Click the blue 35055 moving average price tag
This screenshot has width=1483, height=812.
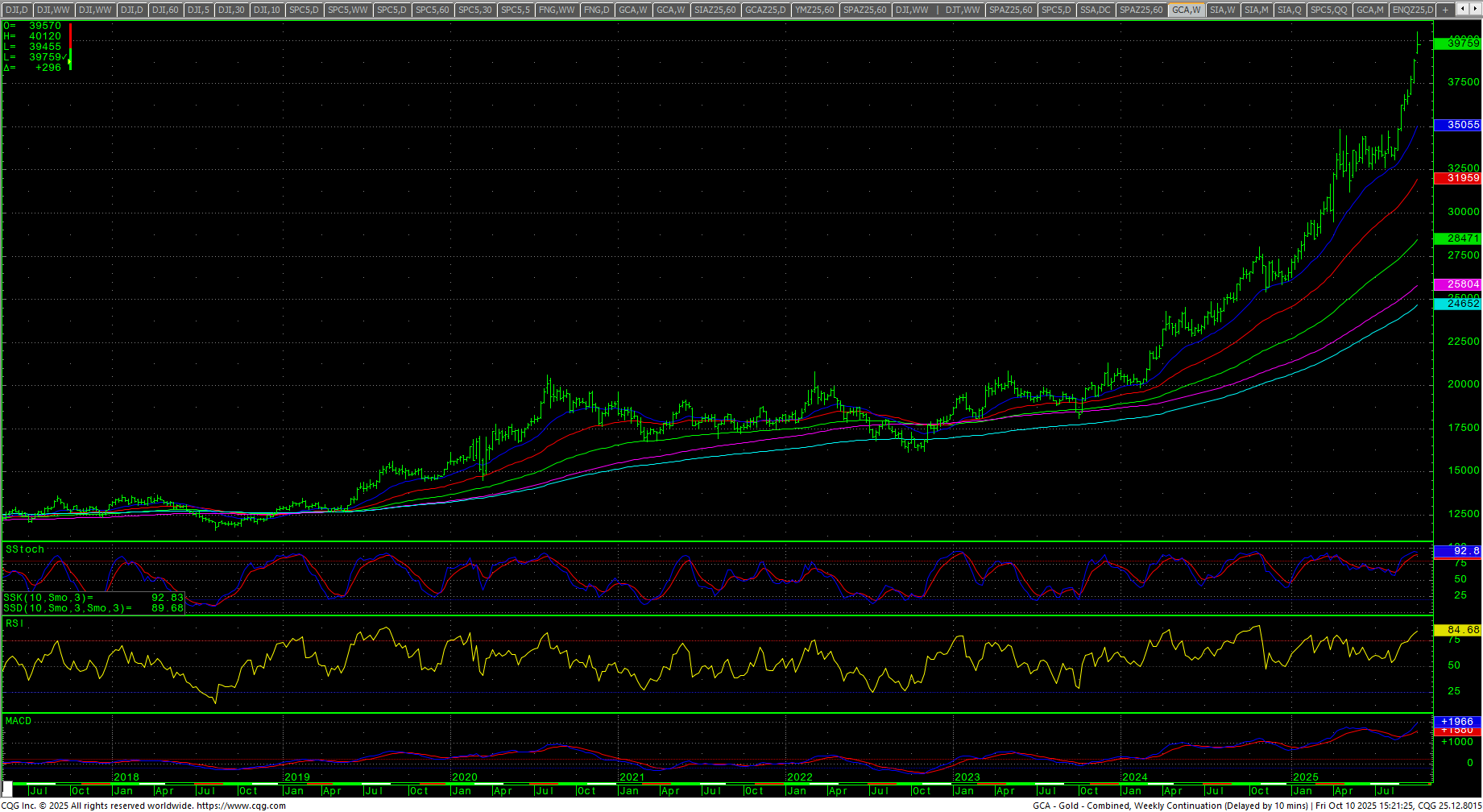click(x=1458, y=125)
